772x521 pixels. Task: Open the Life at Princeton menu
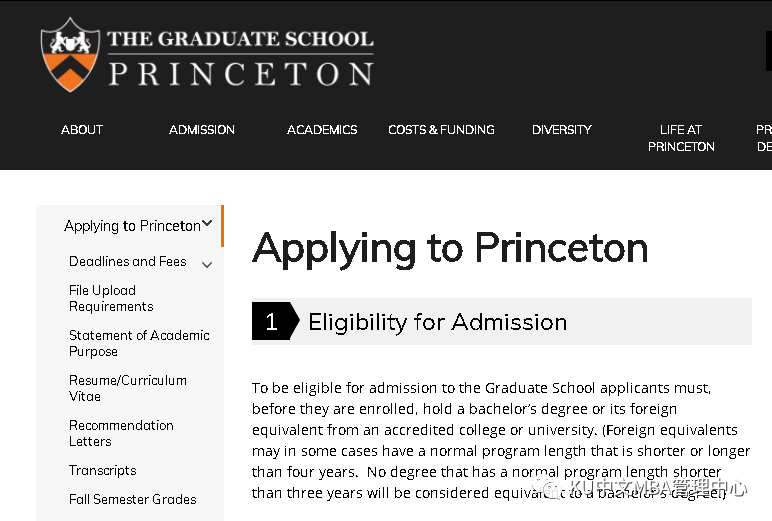point(681,138)
